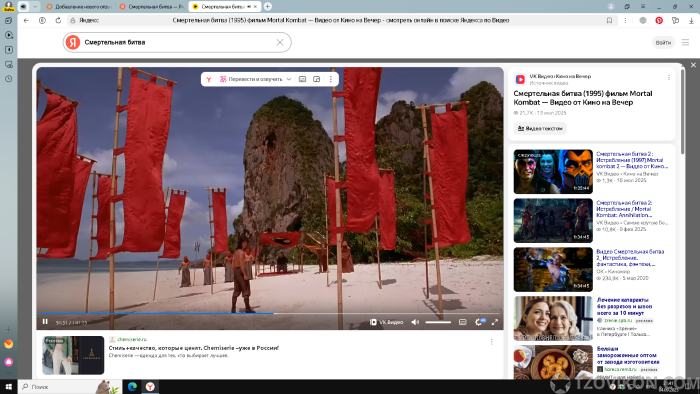This screenshot has height=394, width=700.
Task: Switch video to fullscreen mode
Action: 495,322
